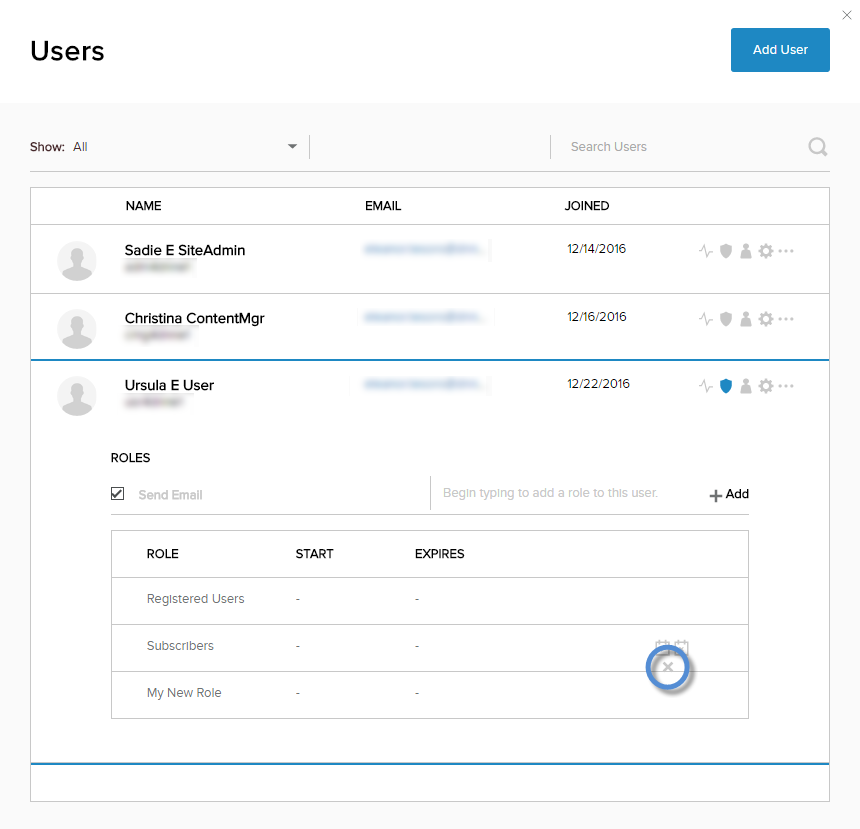
Task: Click Ursula E User's blurred email
Action: tap(425, 384)
